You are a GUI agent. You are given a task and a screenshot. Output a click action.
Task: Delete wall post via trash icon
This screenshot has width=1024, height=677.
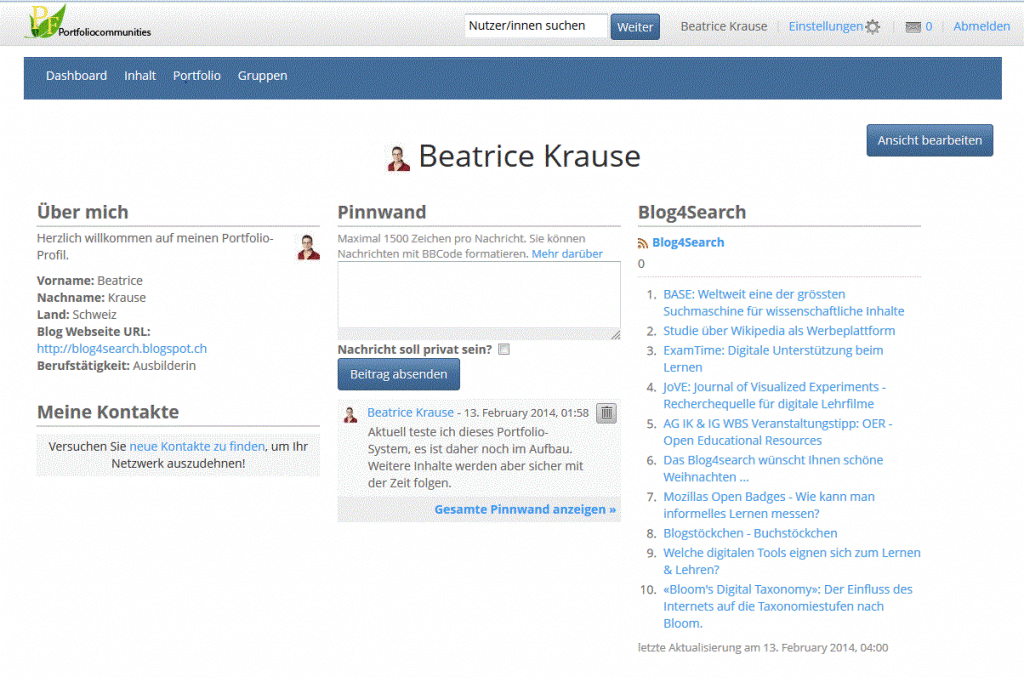point(606,413)
